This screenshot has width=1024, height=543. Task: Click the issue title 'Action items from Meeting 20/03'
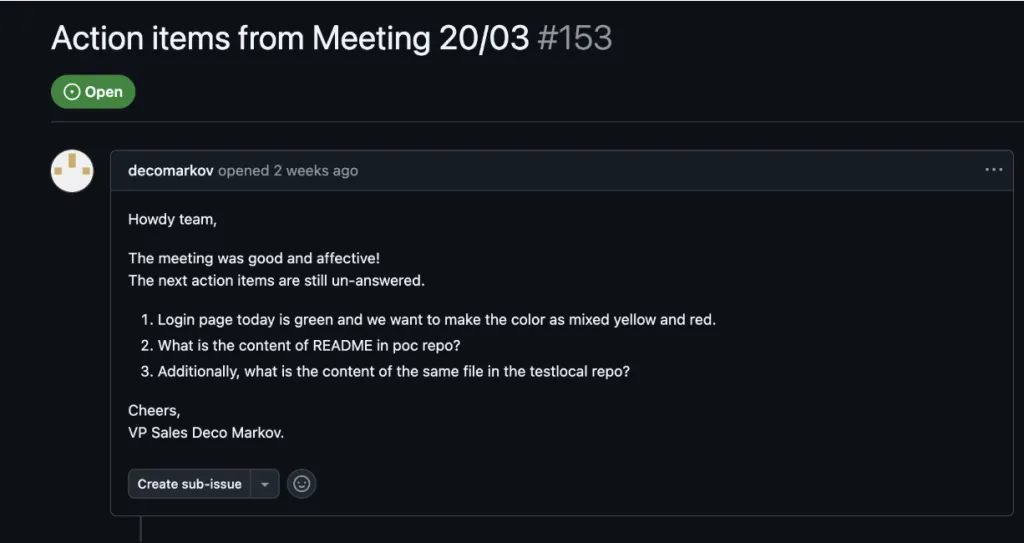[x=290, y=39]
